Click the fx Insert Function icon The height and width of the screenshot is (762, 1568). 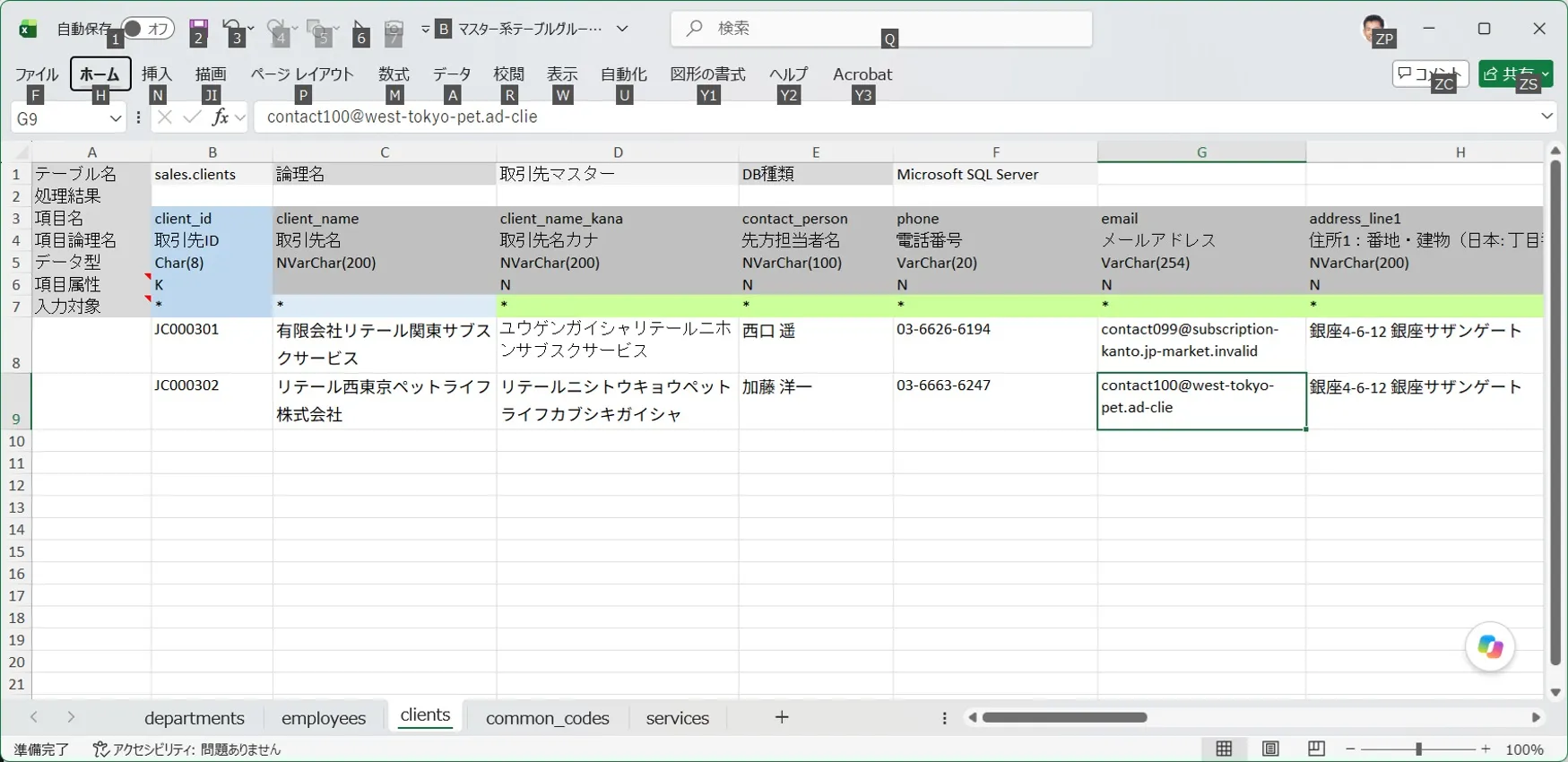point(220,117)
